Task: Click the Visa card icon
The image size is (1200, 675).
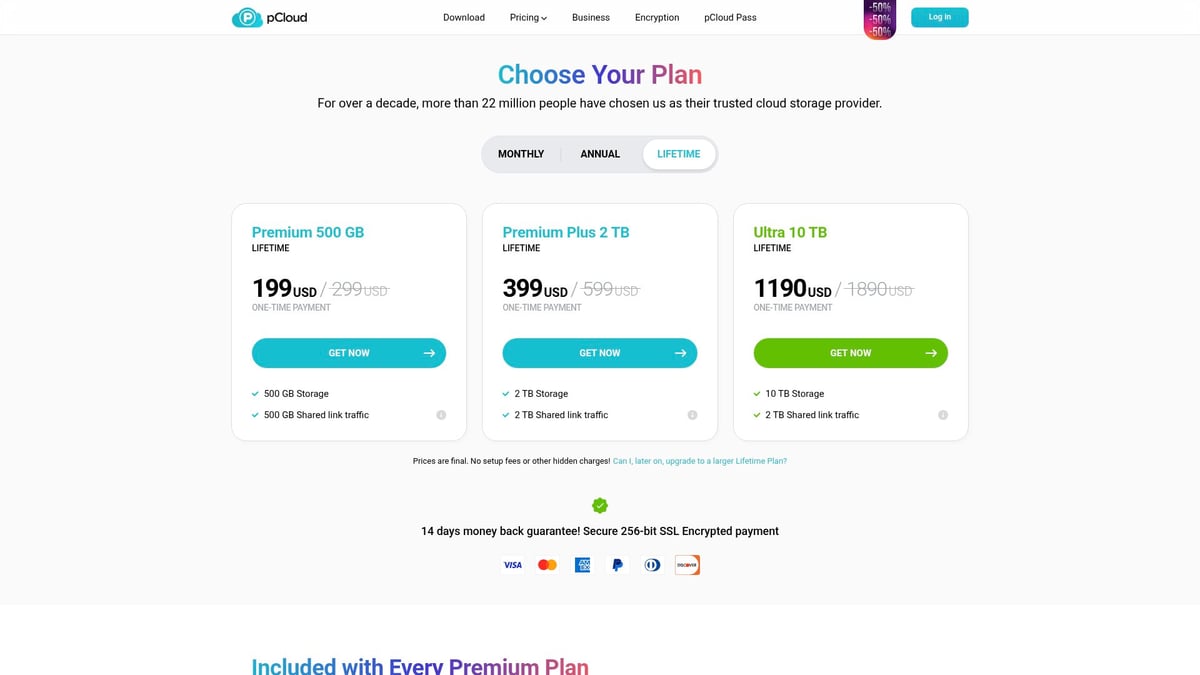Action: coord(512,565)
